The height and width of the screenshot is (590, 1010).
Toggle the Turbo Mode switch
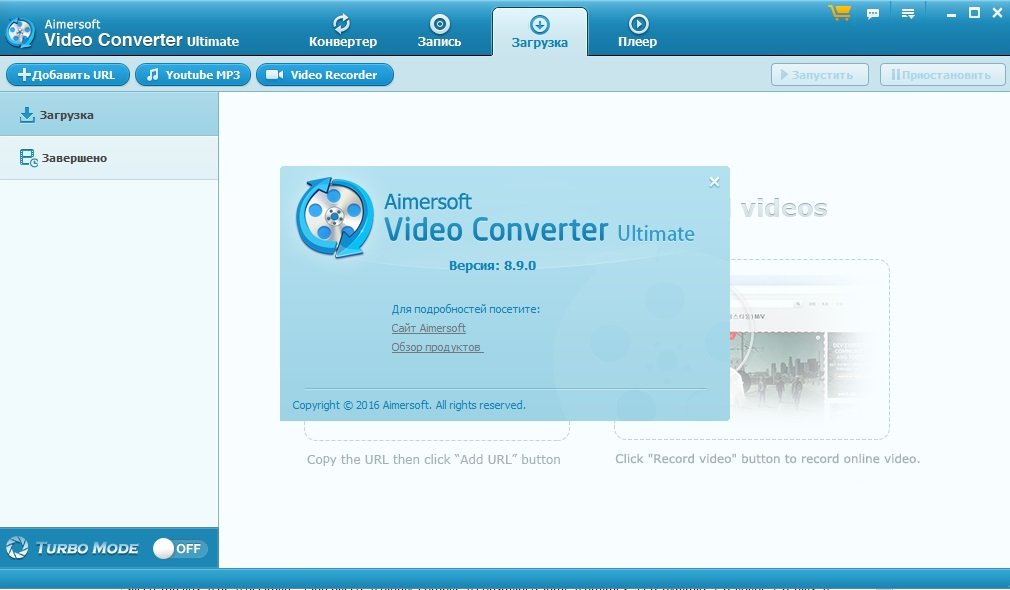coord(180,548)
